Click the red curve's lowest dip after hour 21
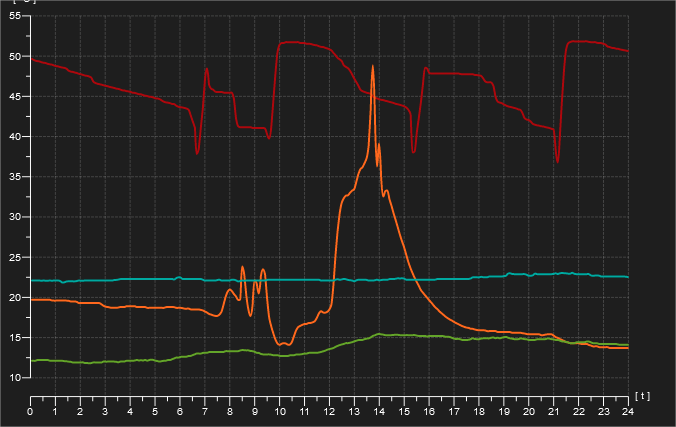This screenshot has width=676, height=427. point(557,162)
